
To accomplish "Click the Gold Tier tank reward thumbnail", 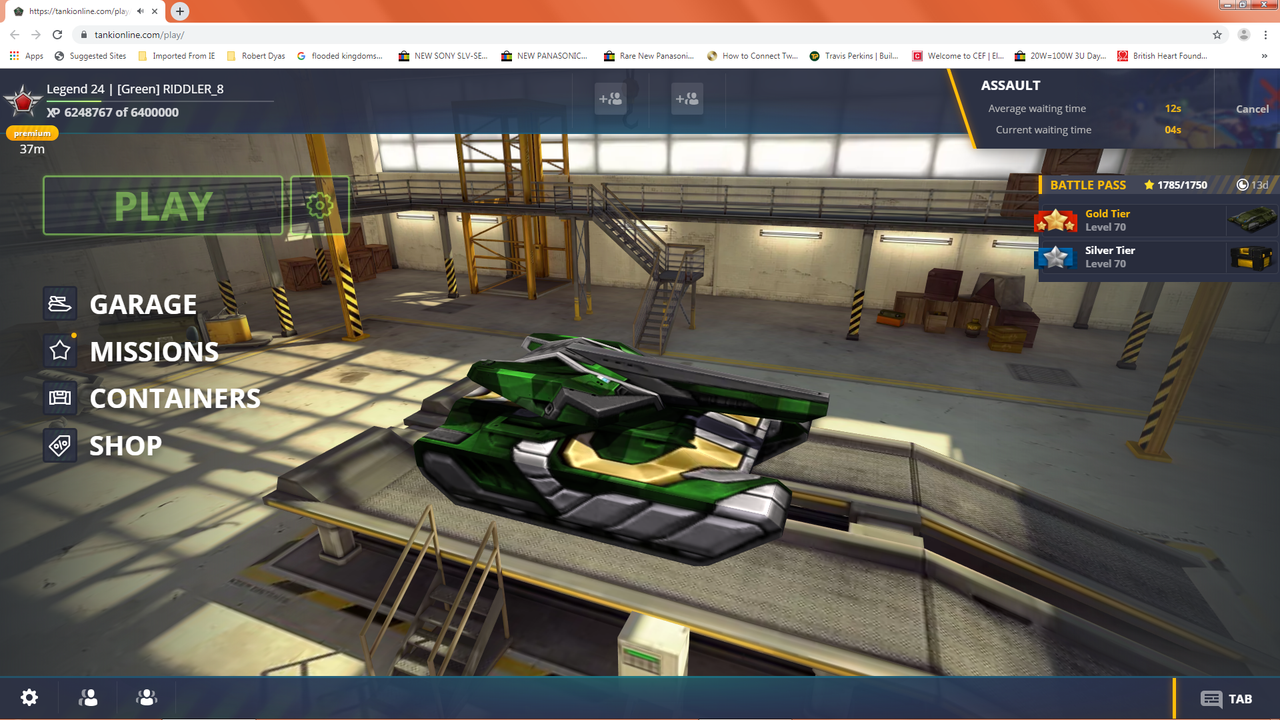I will (x=1253, y=220).
